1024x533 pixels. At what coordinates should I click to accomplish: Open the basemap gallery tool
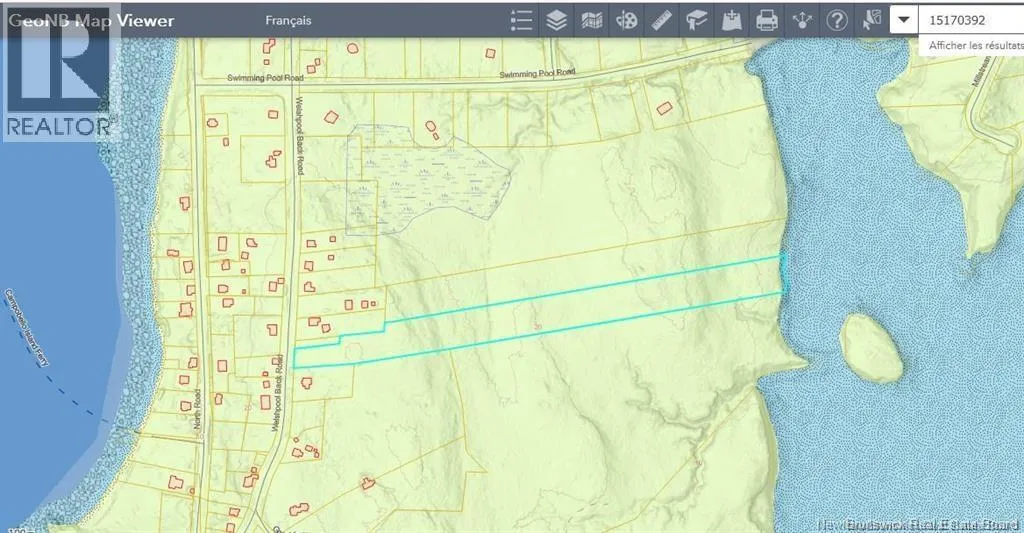tap(592, 20)
